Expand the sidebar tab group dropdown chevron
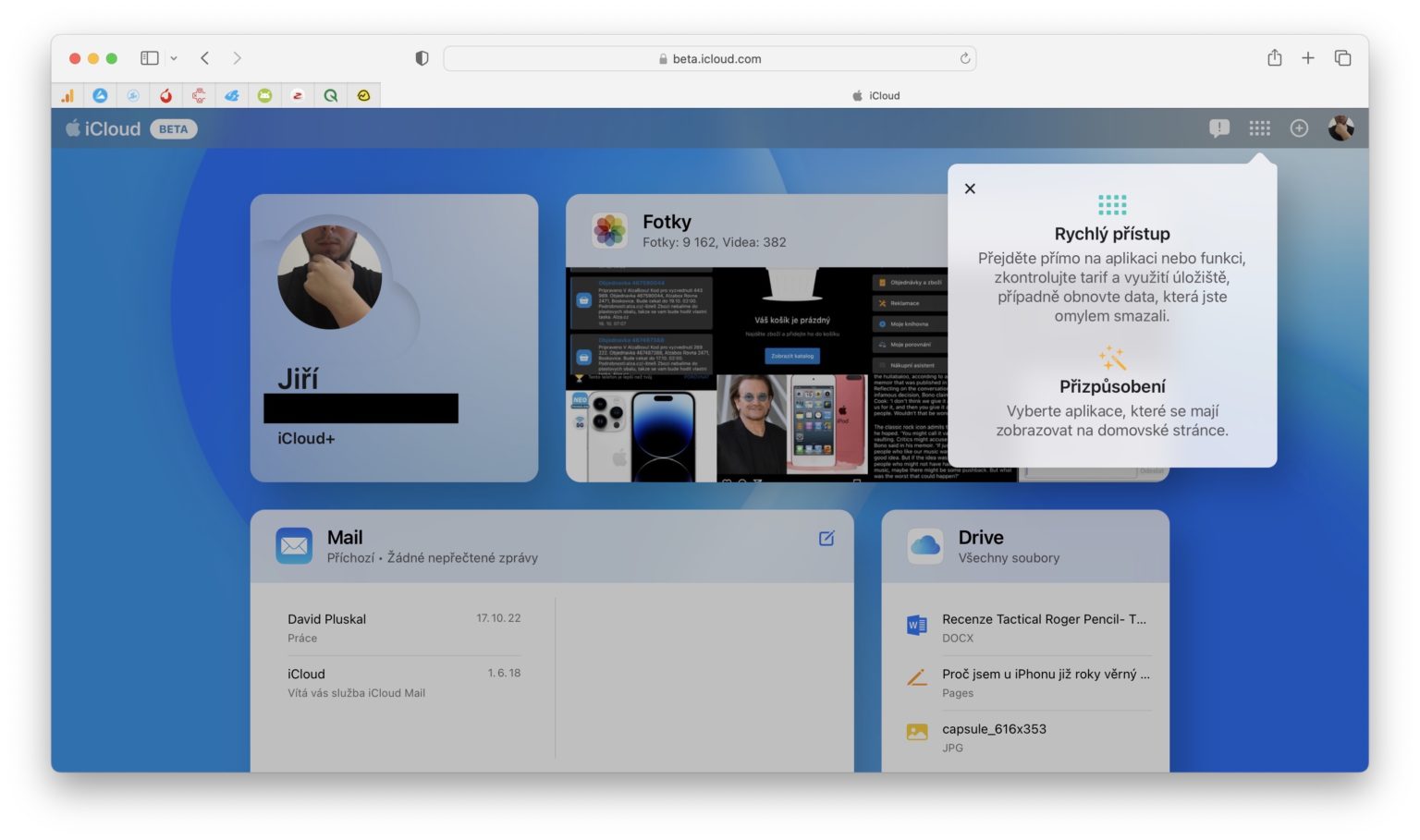Viewport: 1420px width, 840px height. [174, 58]
